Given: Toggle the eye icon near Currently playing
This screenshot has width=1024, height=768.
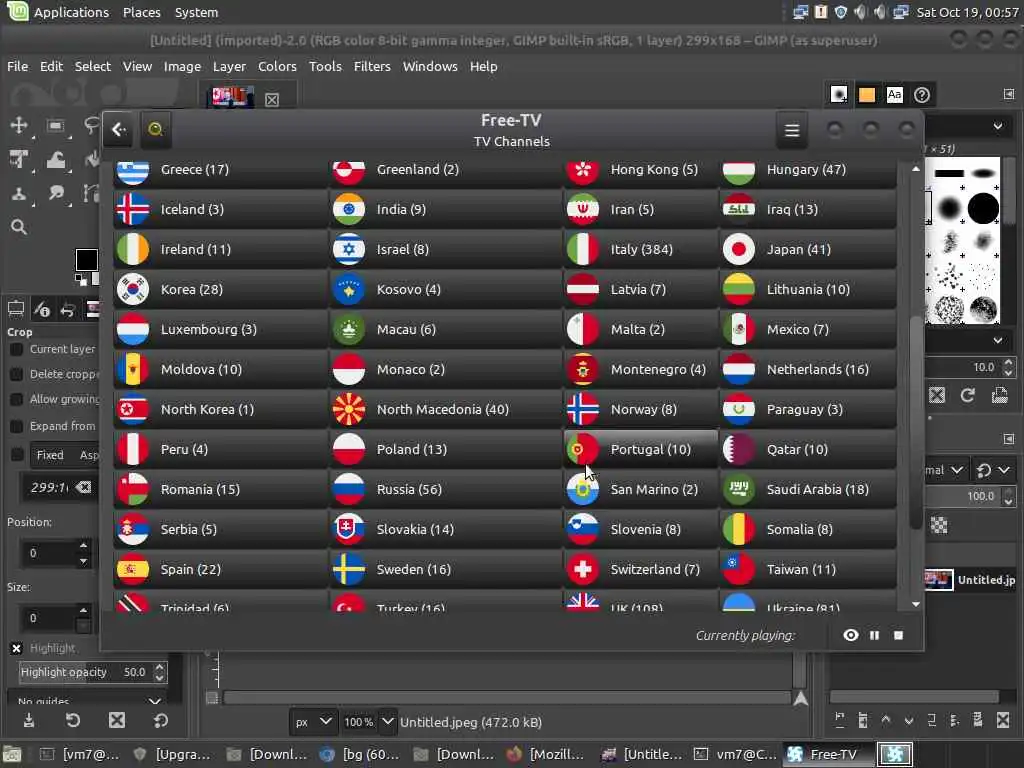Looking at the screenshot, I should click(850, 635).
